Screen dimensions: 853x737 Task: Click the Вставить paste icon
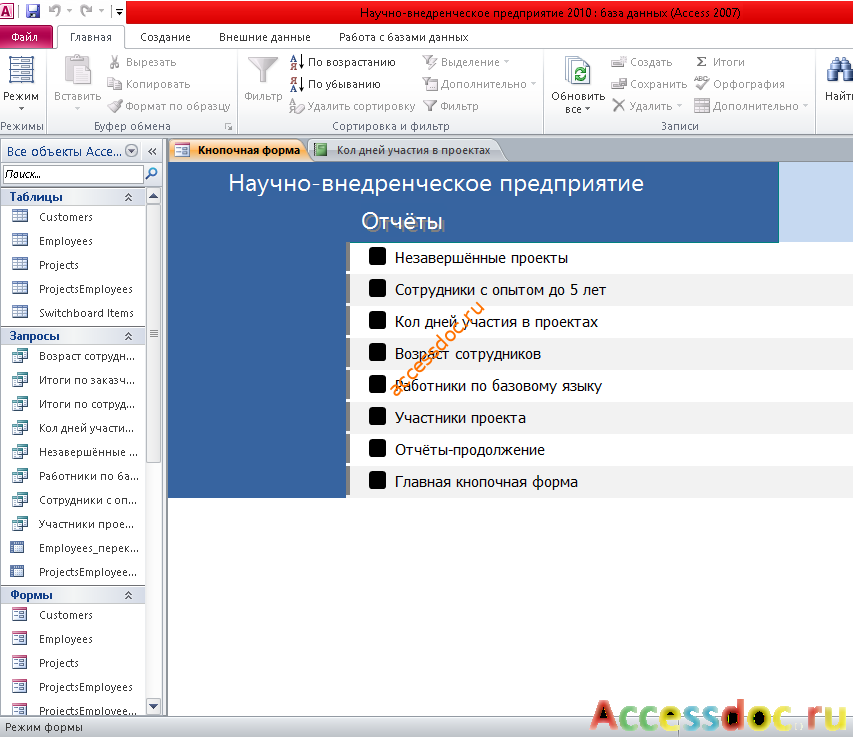coord(78,70)
